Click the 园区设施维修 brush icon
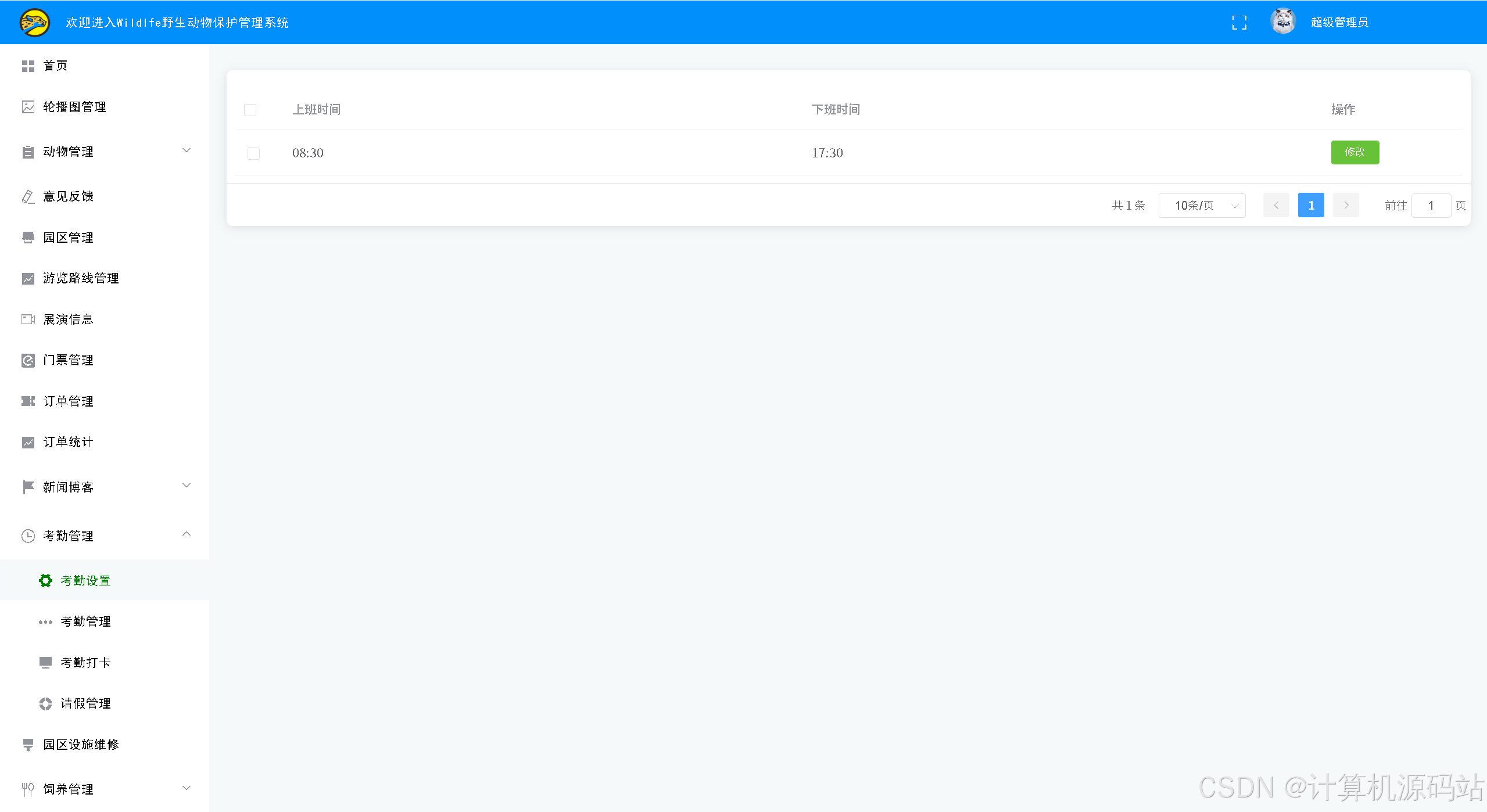Screen dimensions: 1487x812 tap(28, 745)
